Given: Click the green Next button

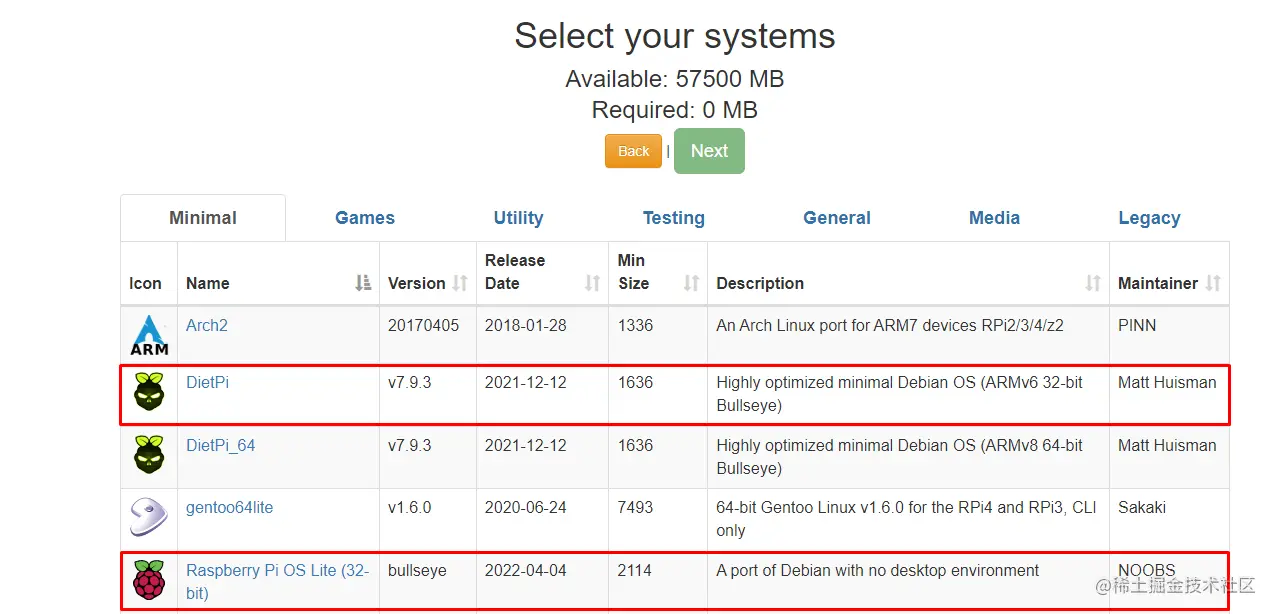Looking at the screenshot, I should 709,151.
